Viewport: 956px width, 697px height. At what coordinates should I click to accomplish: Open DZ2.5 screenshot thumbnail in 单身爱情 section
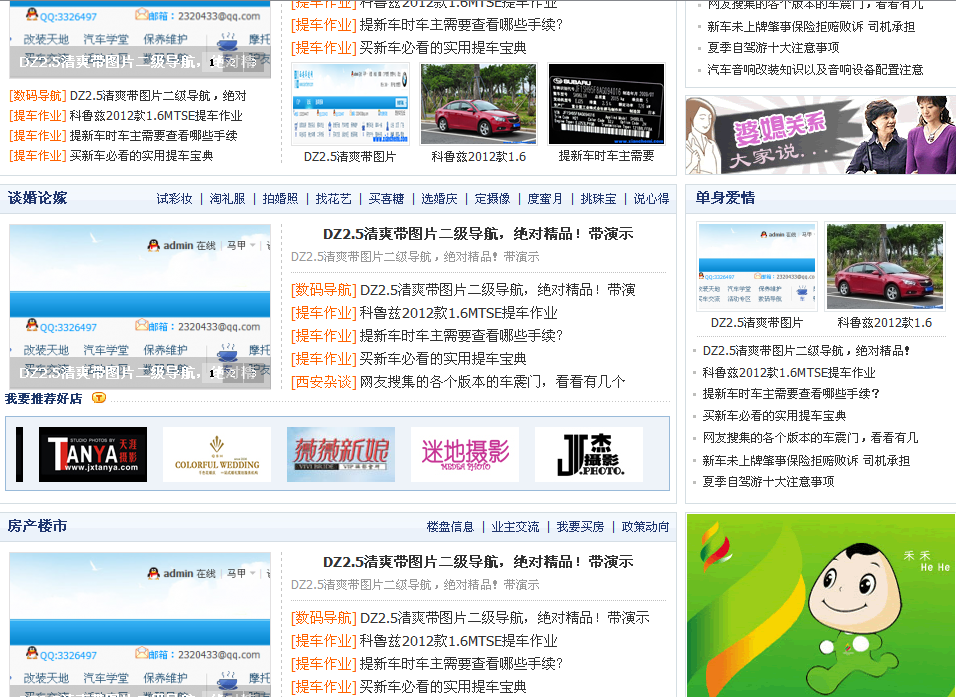[x=757, y=266]
